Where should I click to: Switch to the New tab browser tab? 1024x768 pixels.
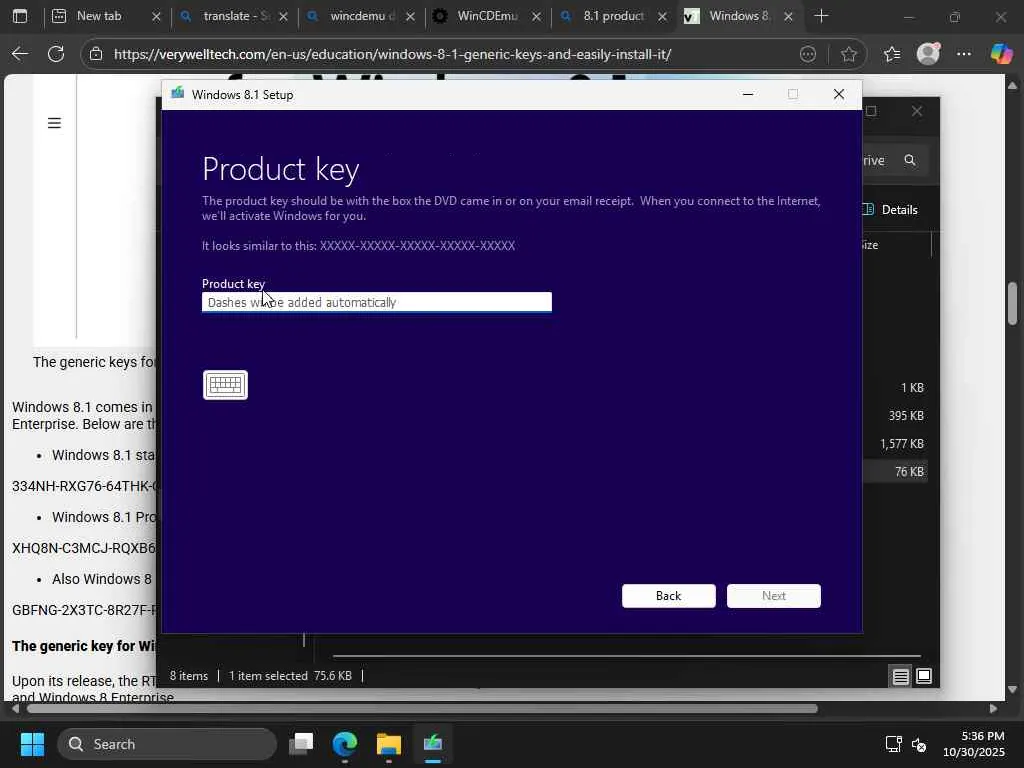click(x=98, y=16)
